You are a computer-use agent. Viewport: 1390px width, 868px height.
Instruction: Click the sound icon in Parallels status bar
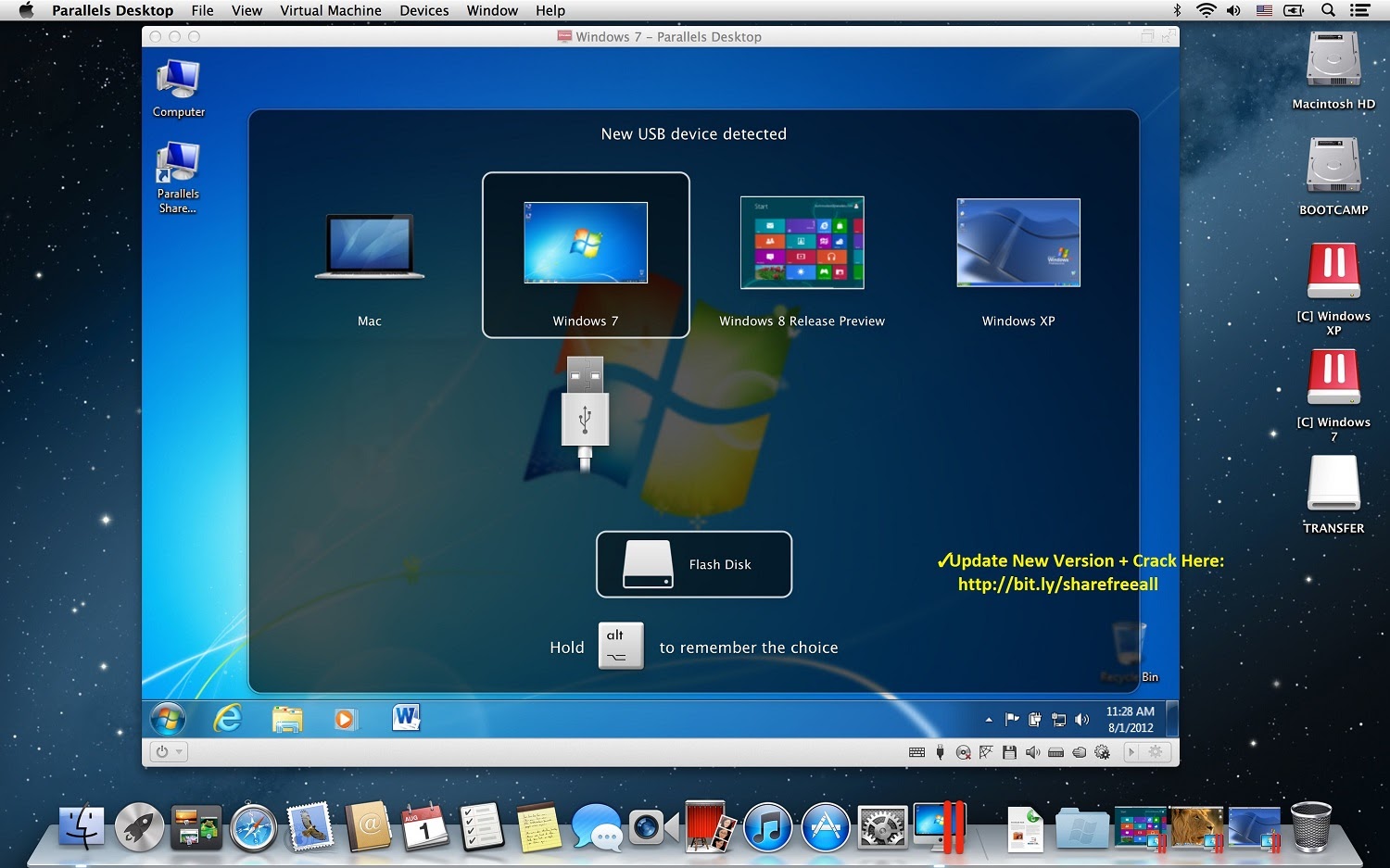coord(1032,752)
